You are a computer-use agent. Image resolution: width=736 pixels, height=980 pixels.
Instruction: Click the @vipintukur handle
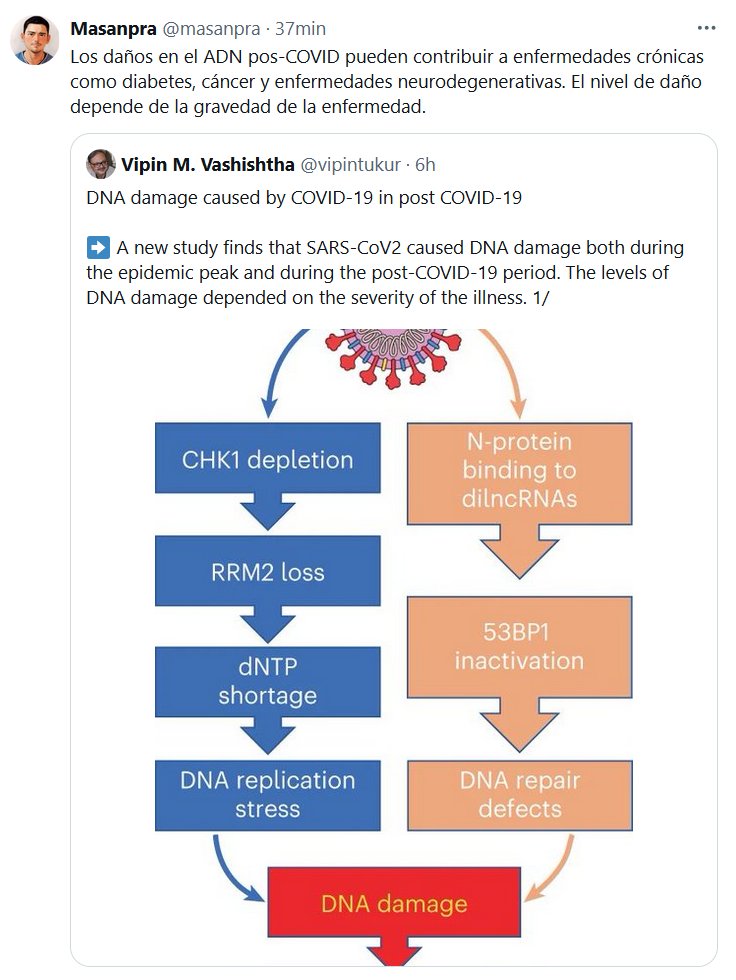350,164
